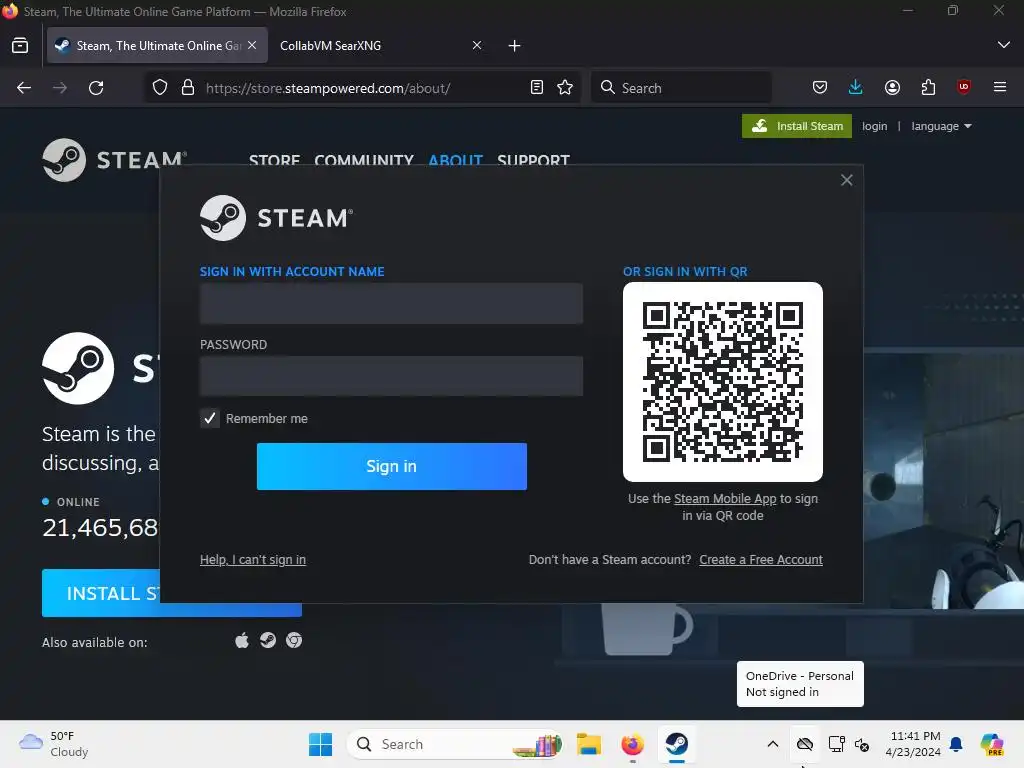This screenshot has height=768, width=1024.
Task: Click the login link in header
Action: tap(874, 126)
